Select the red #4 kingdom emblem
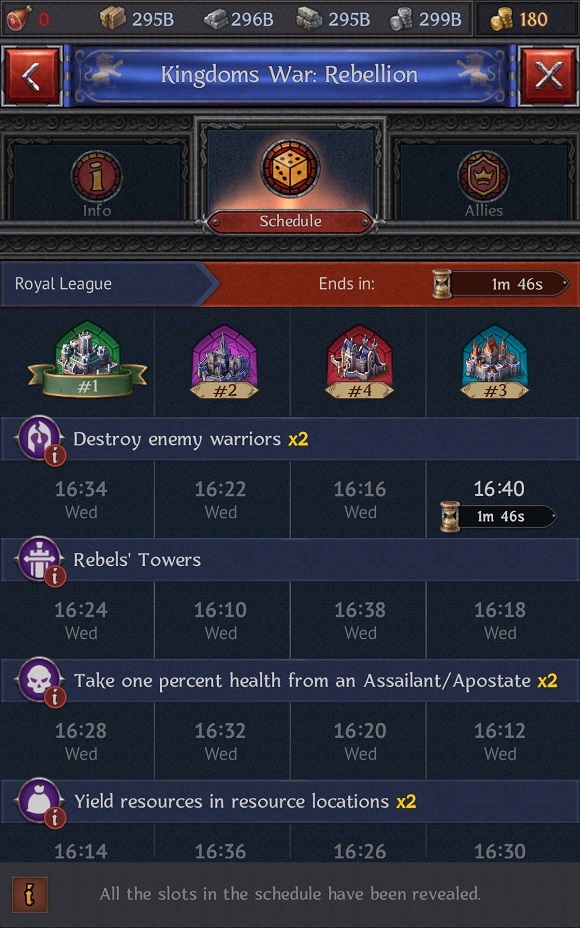Viewport: 580px width, 928px height. pos(359,362)
